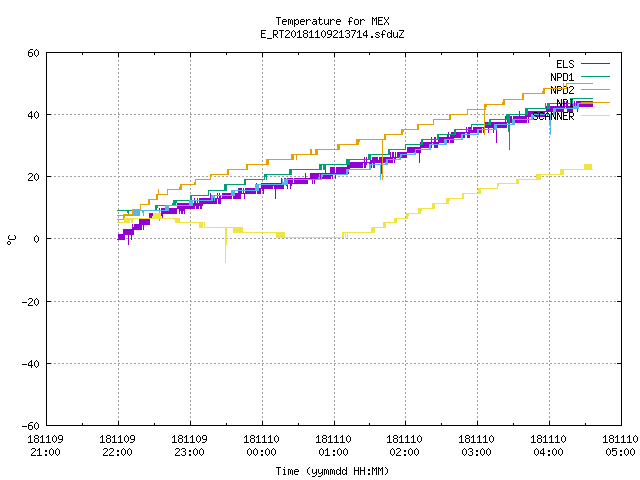640x480 pixels.
Task: Click the y-axis label 20
Action: 33,177
